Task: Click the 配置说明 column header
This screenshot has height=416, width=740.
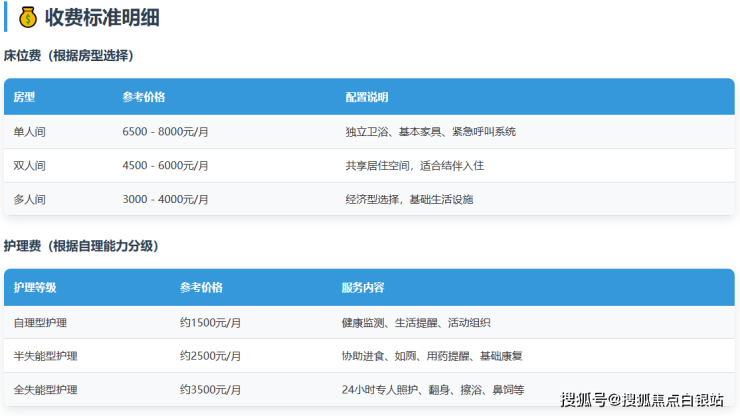Action: click(x=366, y=97)
